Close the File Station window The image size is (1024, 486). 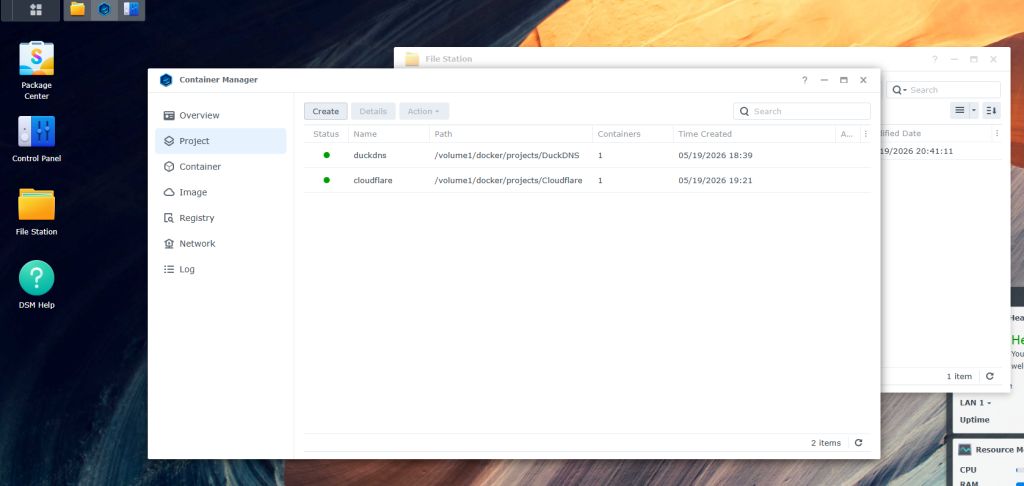(x=993, y=59)
